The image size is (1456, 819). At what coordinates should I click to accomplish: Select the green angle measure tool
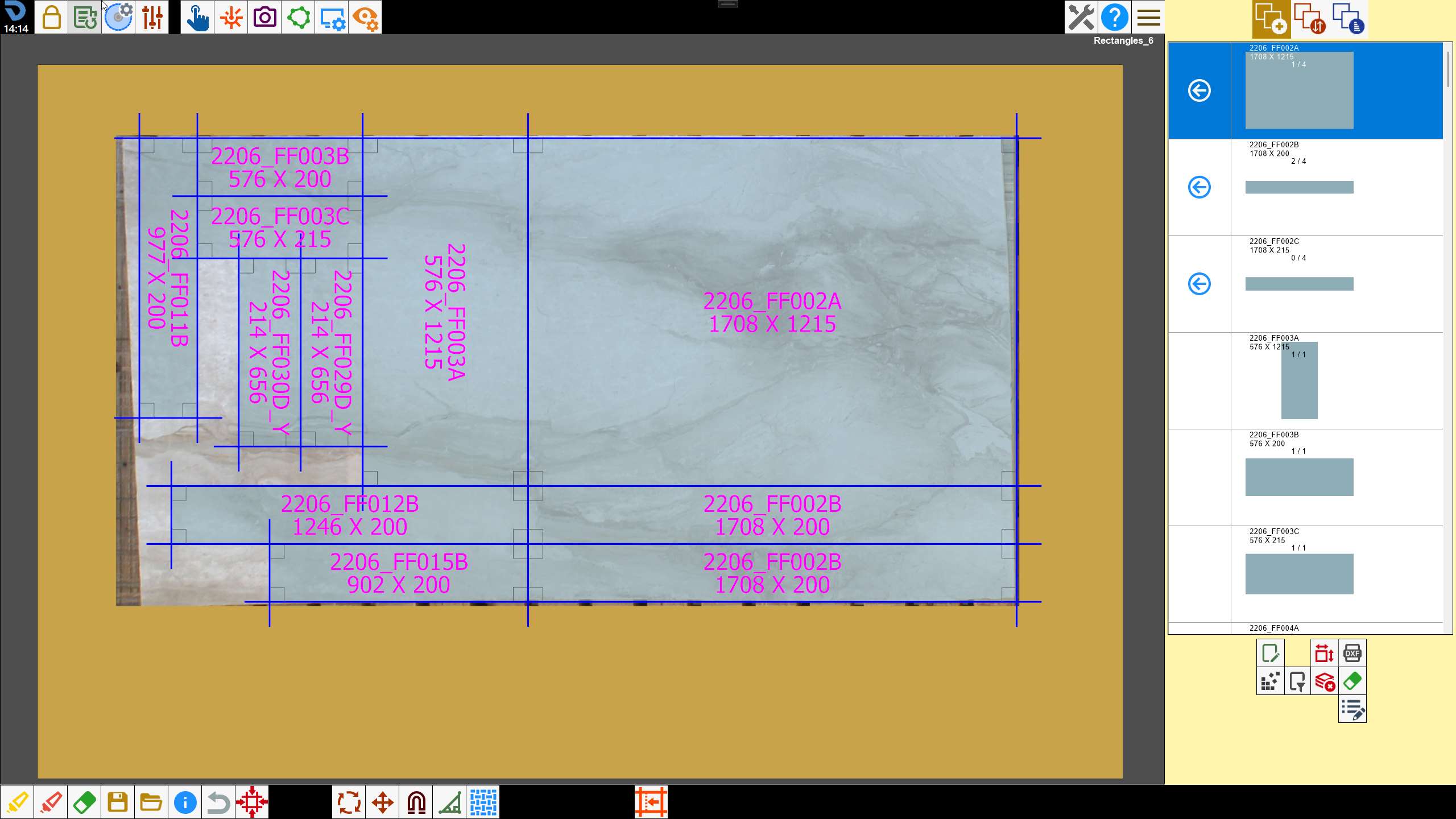tap(450, 803)
